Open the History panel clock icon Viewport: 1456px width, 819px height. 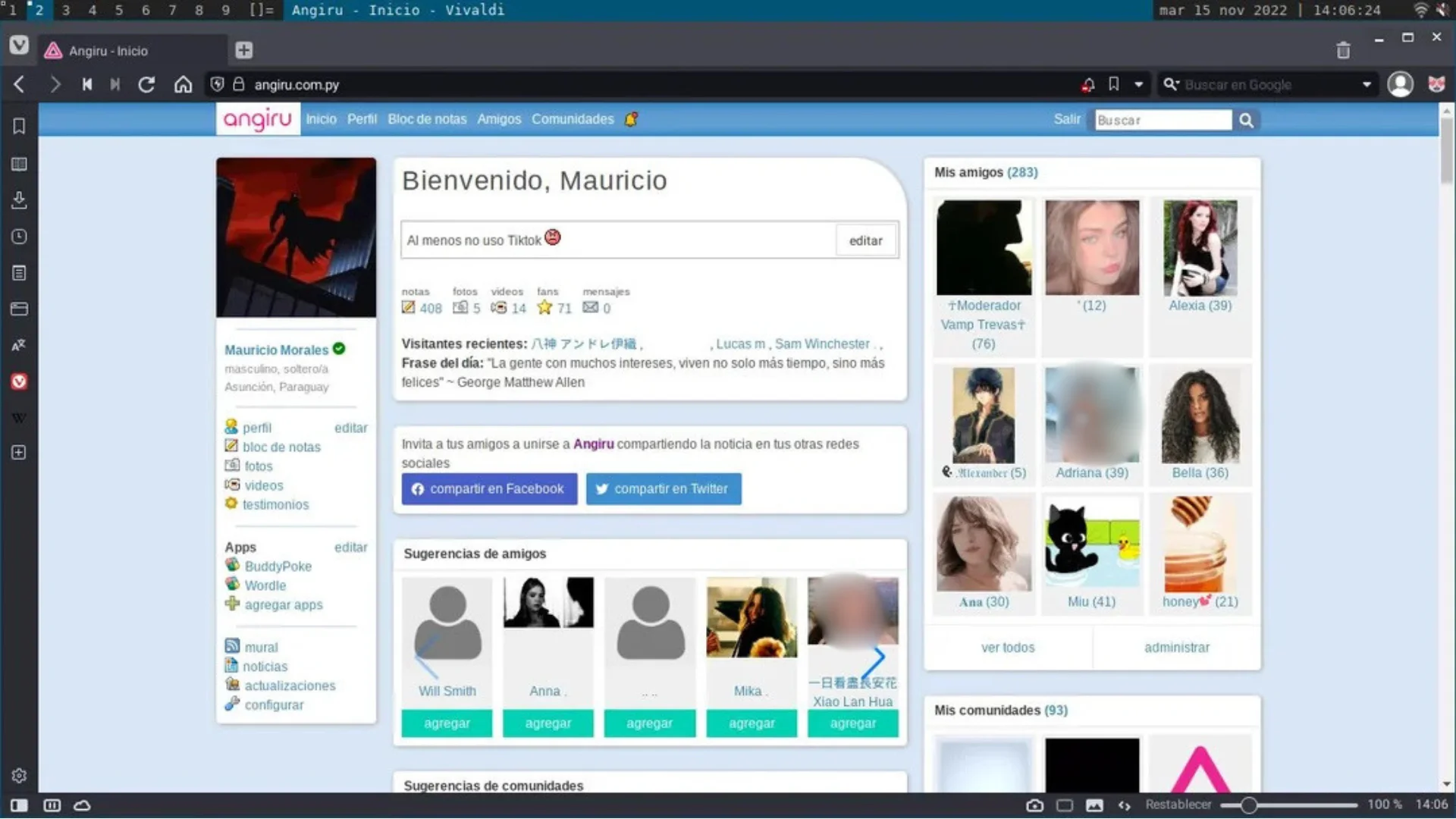click(19, 237)
